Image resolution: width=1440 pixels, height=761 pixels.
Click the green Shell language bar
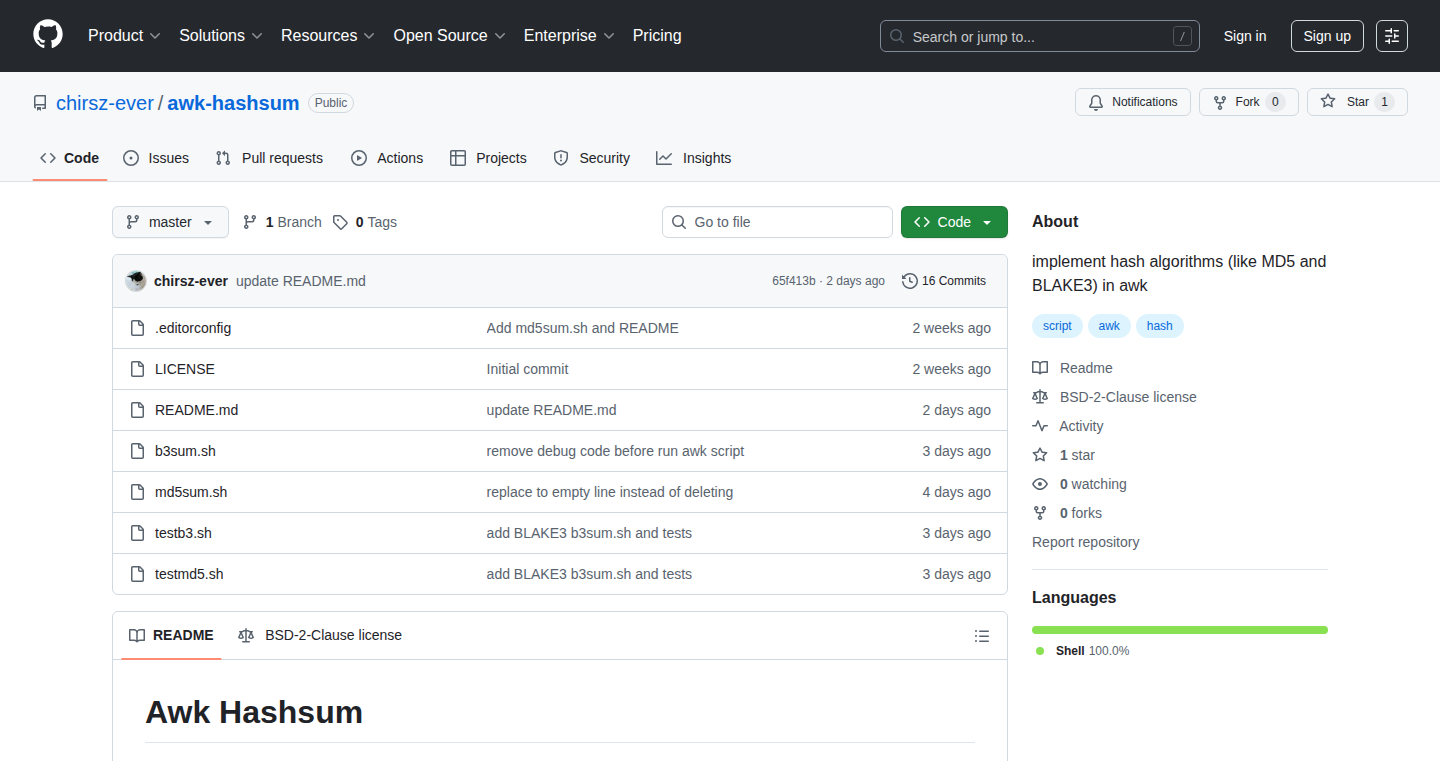1180,630
